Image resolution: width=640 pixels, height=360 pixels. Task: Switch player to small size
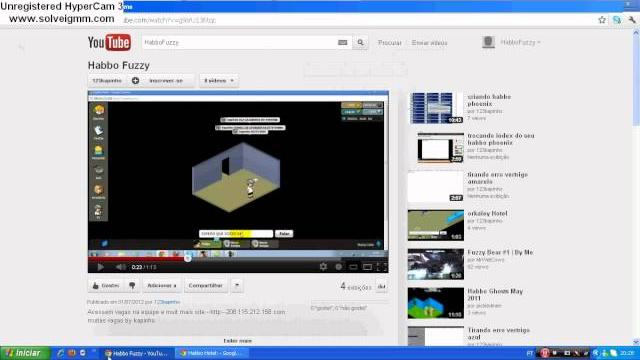(353, 267)
